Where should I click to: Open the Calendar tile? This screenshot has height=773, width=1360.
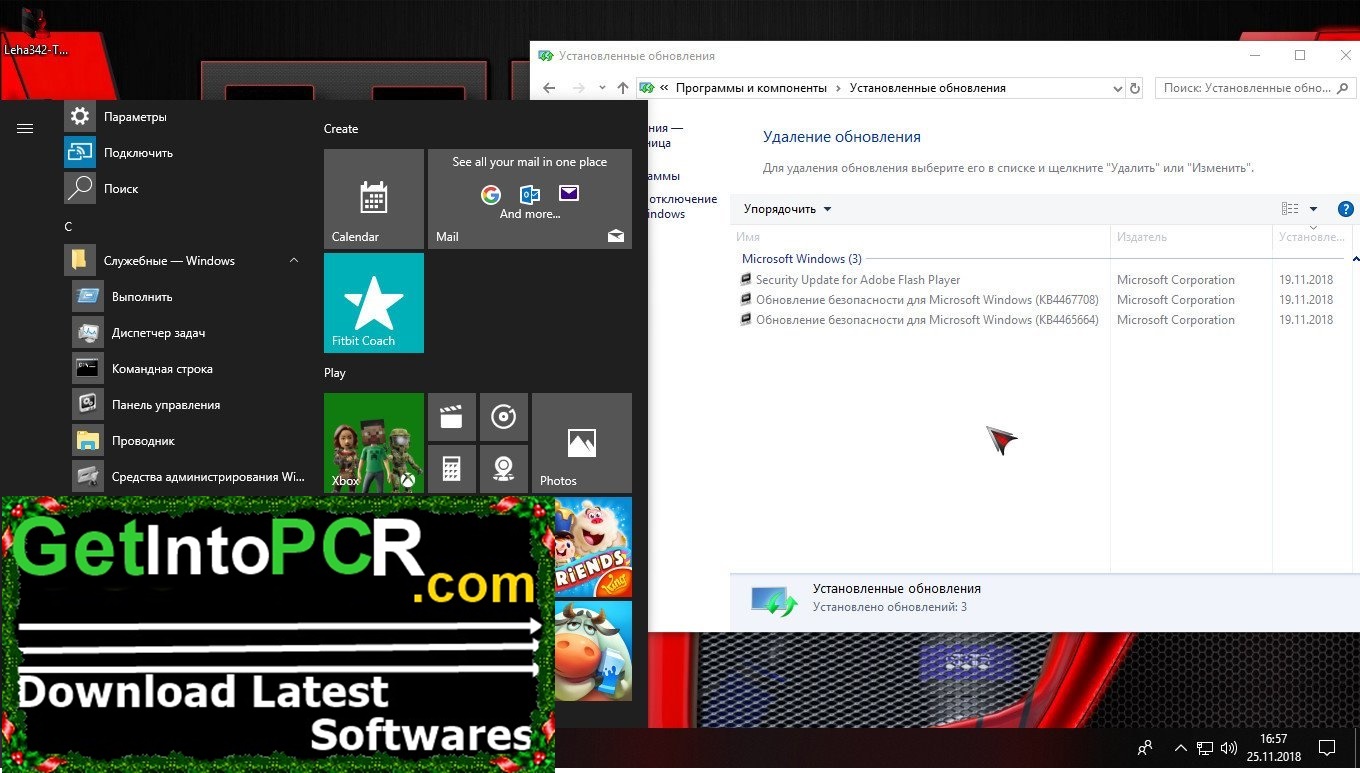point(374,199)
